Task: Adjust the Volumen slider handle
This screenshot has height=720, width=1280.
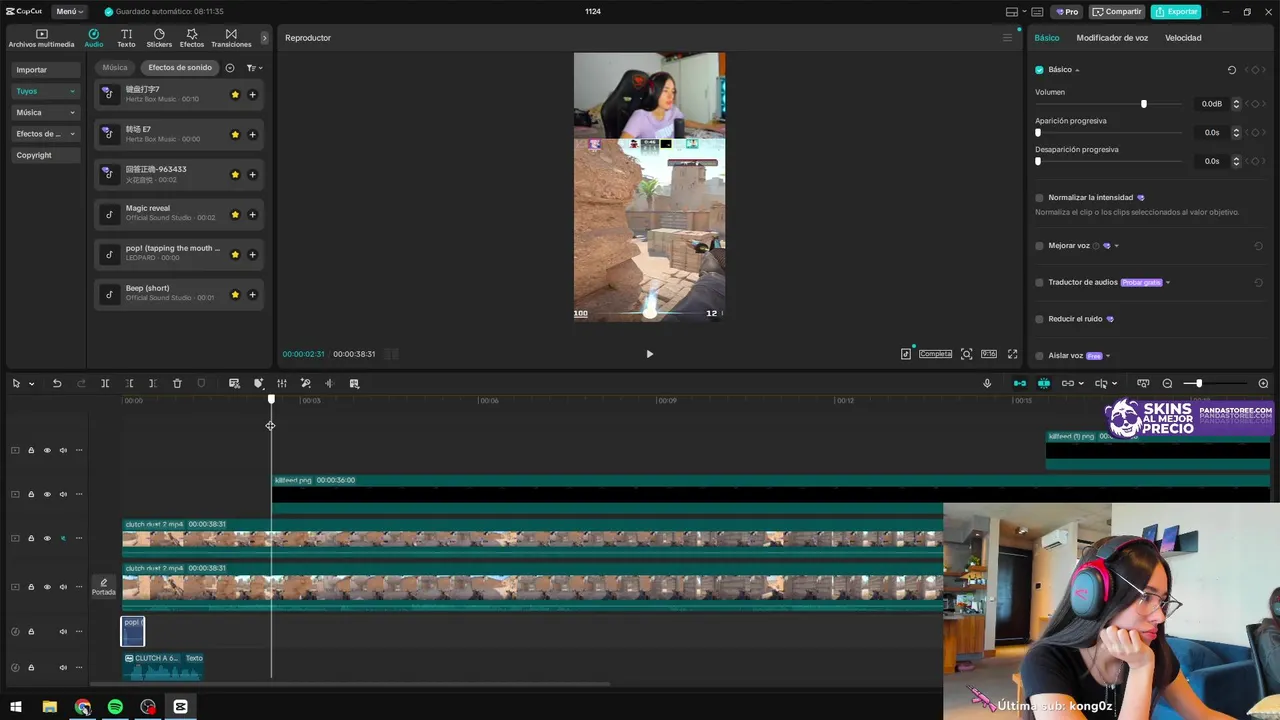Action: (1144, 104)
